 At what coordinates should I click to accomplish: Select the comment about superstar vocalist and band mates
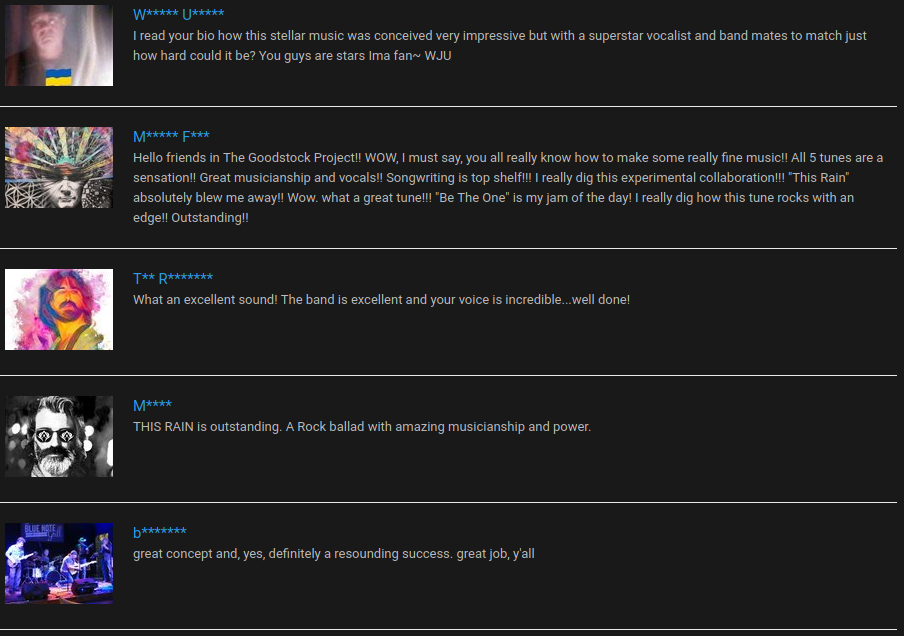(499, 46)
